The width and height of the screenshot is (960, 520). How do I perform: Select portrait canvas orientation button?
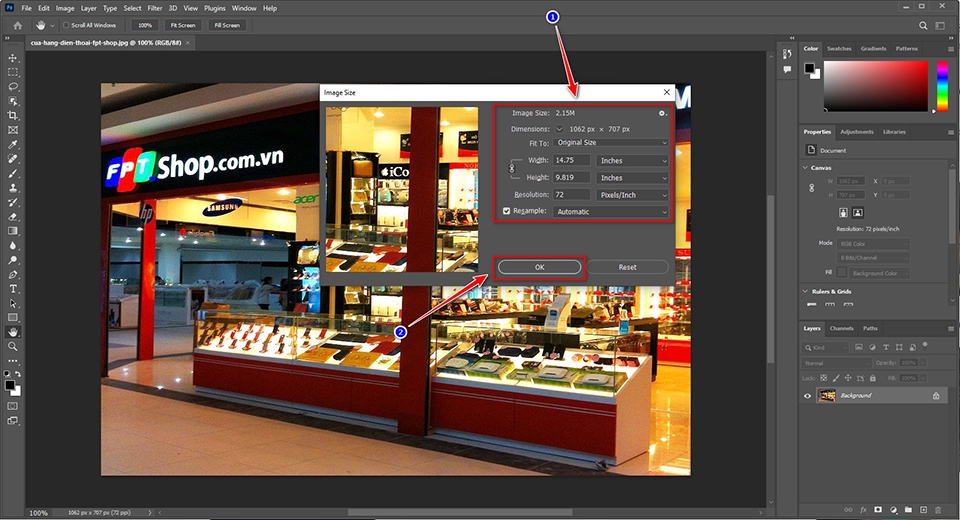coord(843,213)
